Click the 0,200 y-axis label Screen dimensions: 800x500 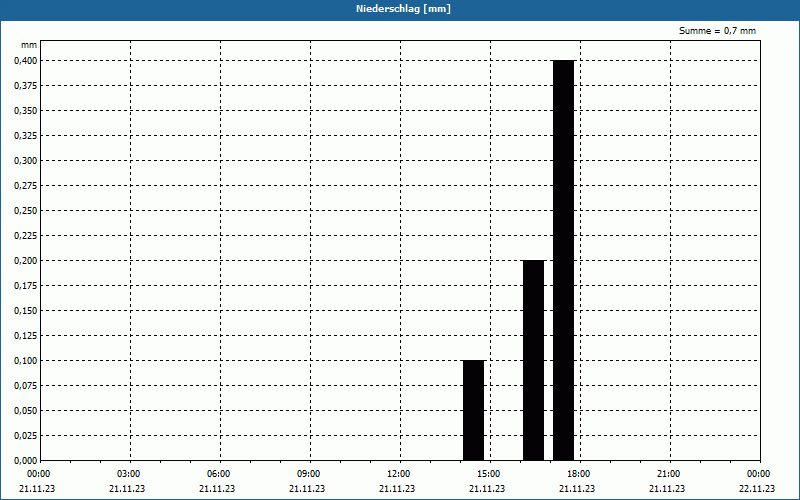26,261
